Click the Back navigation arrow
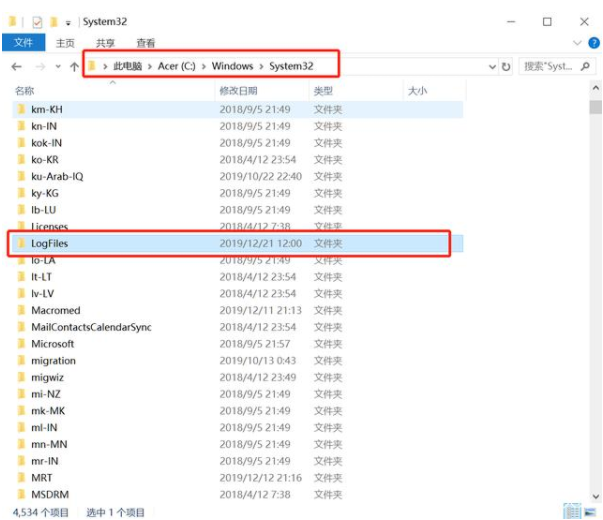This screenshot has height=520, width=603. point(16,66)
